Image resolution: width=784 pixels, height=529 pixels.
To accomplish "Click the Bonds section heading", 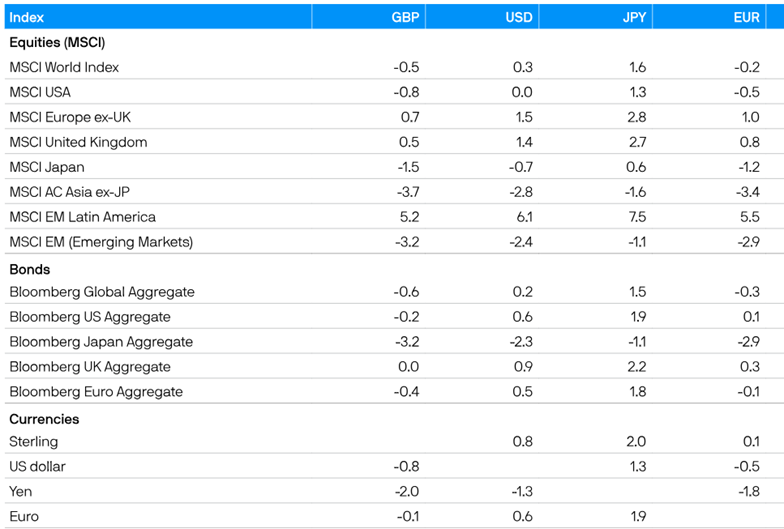I will click(29, 269).
